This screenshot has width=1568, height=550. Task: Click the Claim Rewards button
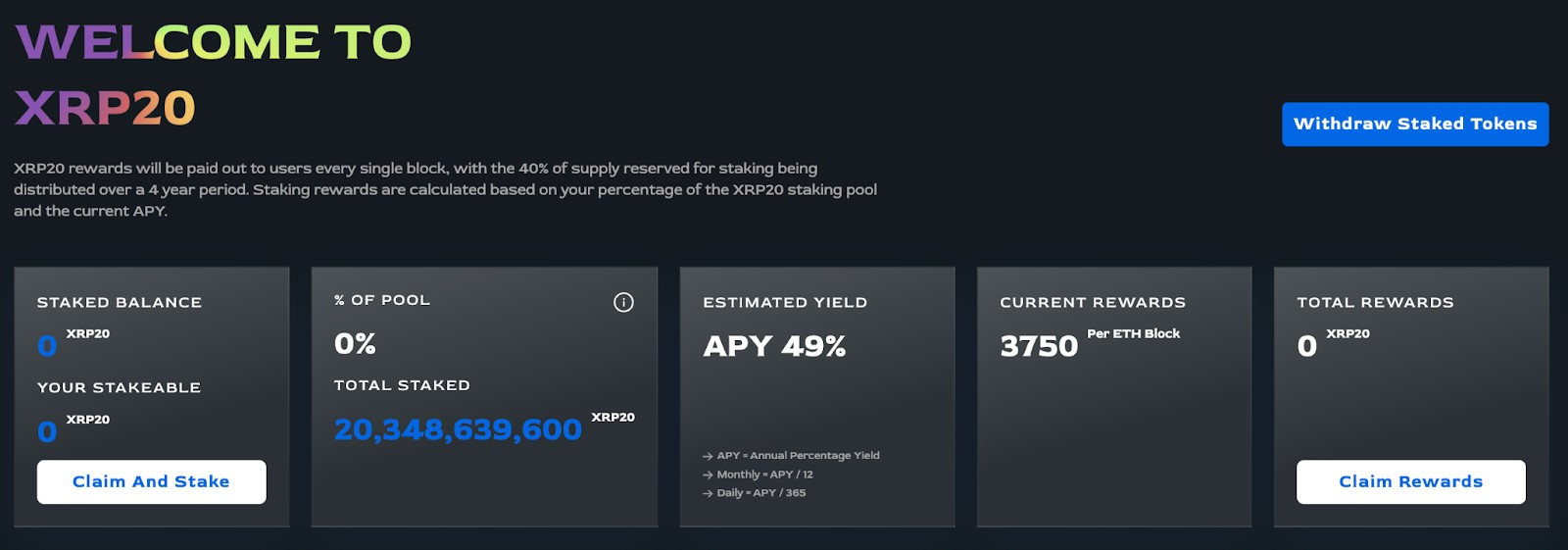click(1411, 481)
